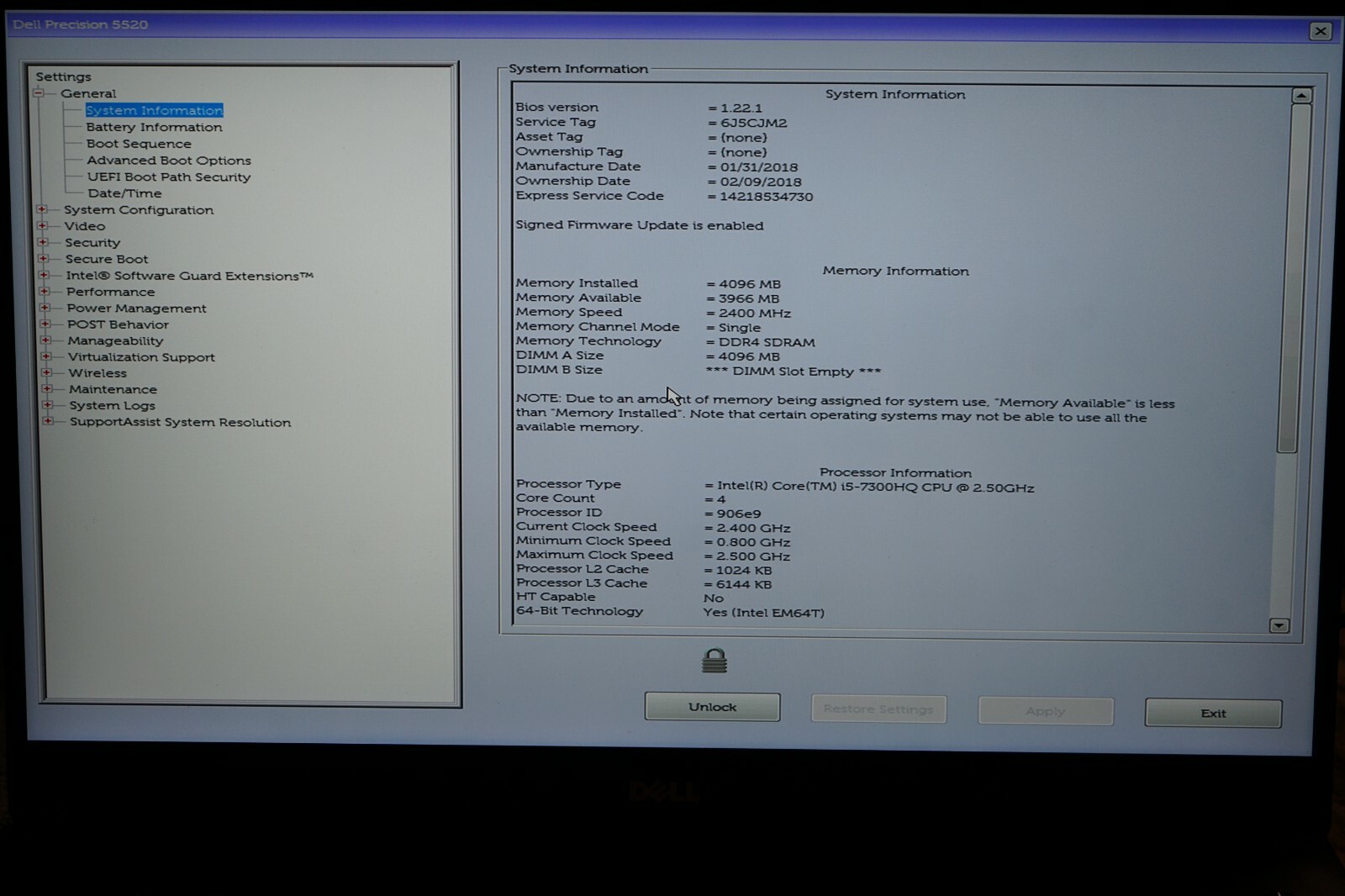Click the Memory Technology value DDR4 SDRAM

(766, 342)
